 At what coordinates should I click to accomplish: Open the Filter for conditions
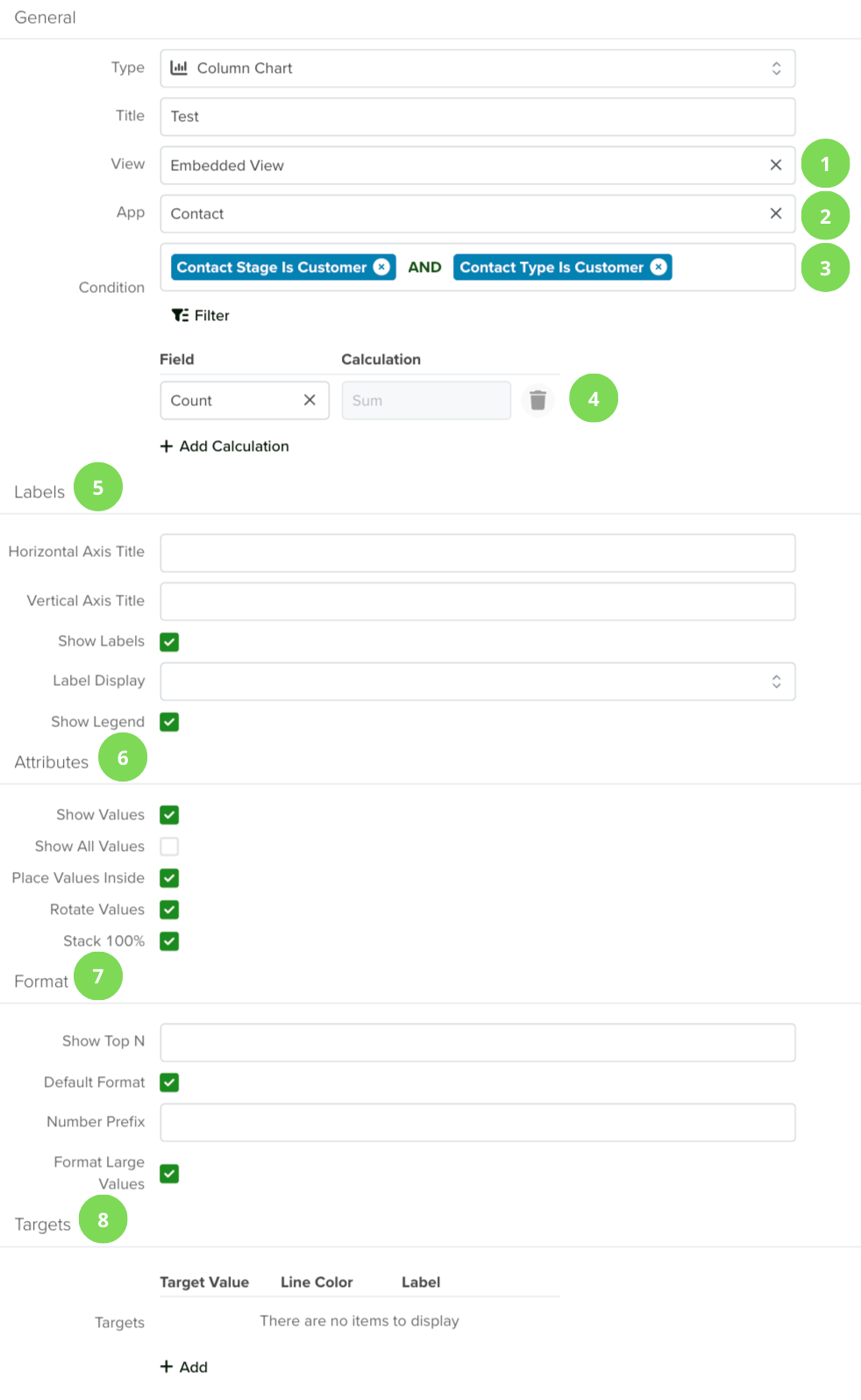pos(201,315)
